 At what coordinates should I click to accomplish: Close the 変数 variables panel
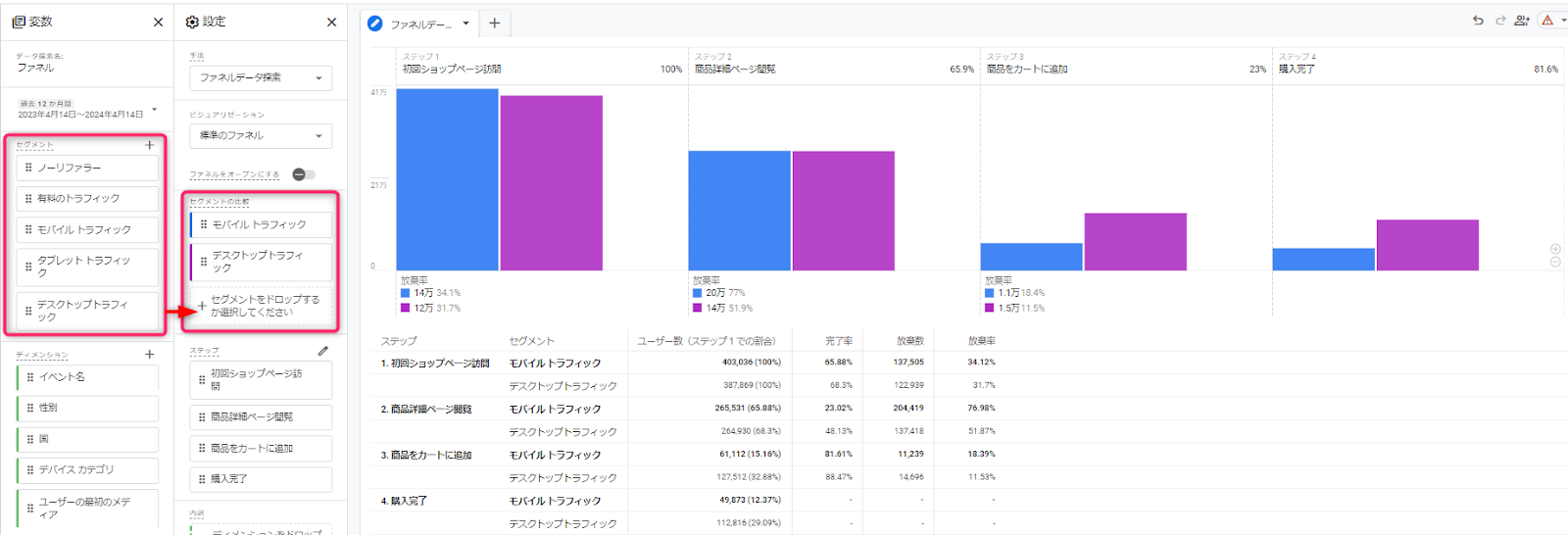(x=158, y=22)
